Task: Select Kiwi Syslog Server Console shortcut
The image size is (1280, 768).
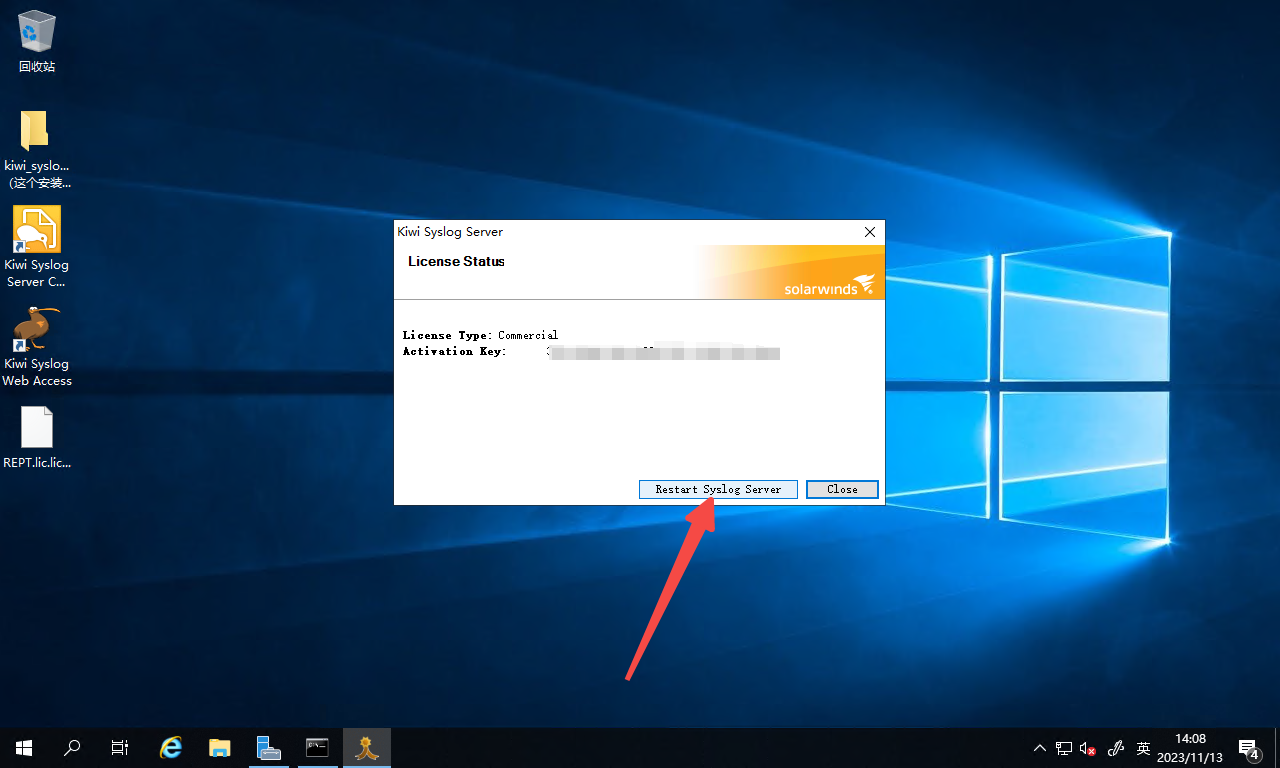Action: point(37,247)
